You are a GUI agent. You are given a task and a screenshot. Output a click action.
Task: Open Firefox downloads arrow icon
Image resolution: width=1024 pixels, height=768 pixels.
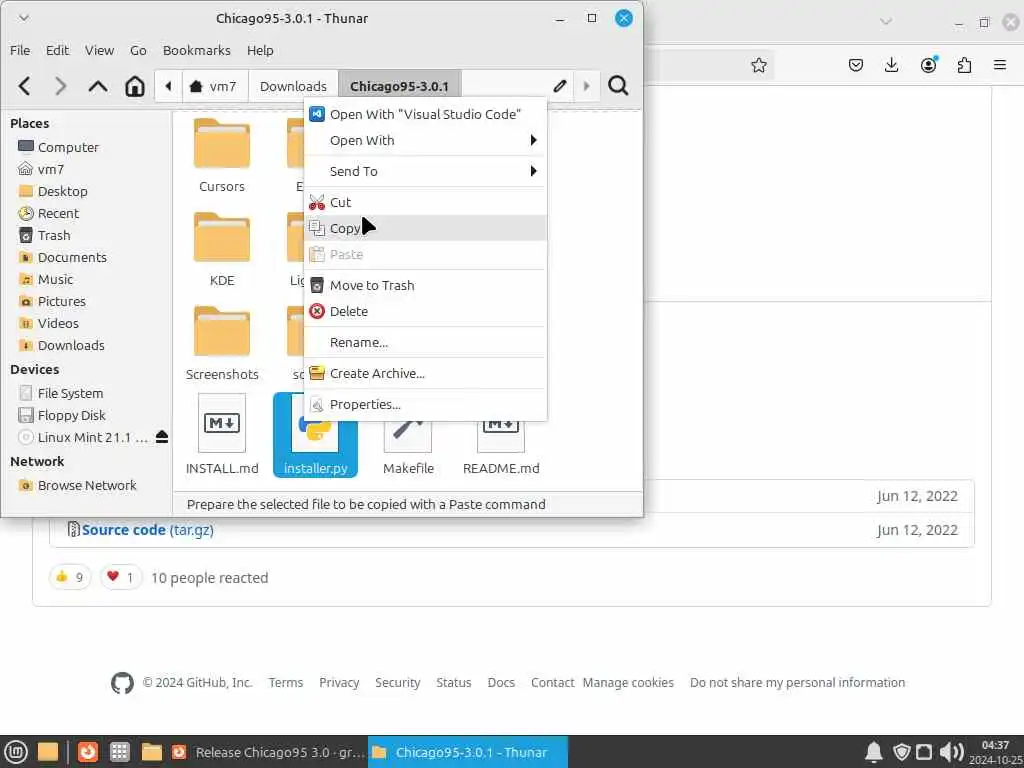[x=891, y=65]
